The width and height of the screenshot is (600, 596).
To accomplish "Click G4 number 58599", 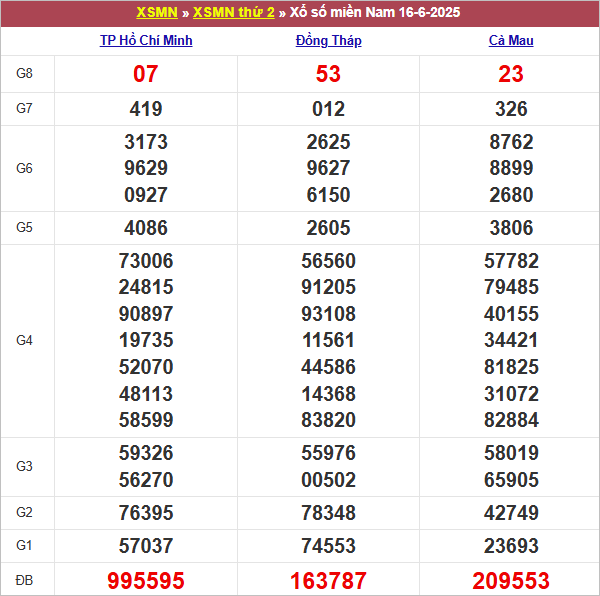I will [x=146, y=420].
